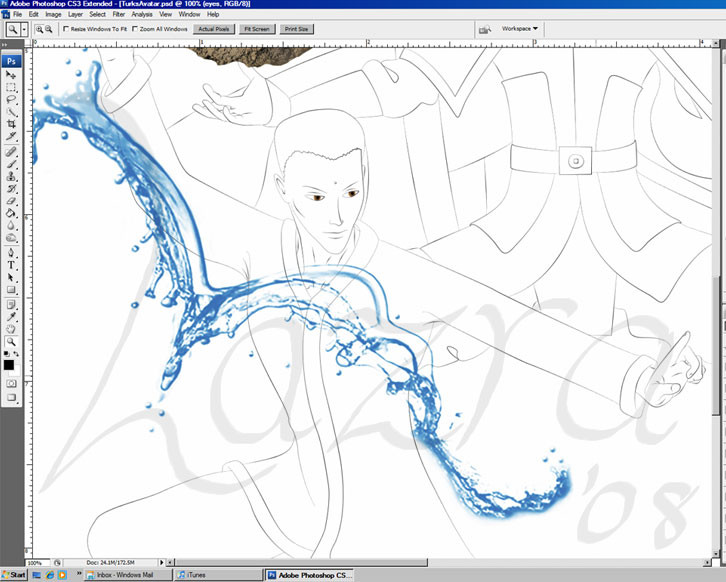Screen dimensions: 726x582
Task: Swap foreground and background colors
Action: (x=16, y=354)
